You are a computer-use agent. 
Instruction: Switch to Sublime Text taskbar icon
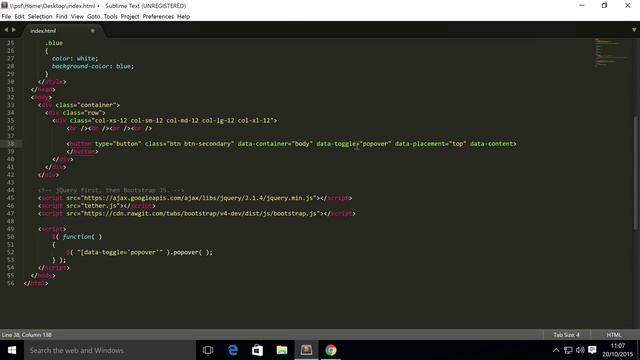pos(306,350)
